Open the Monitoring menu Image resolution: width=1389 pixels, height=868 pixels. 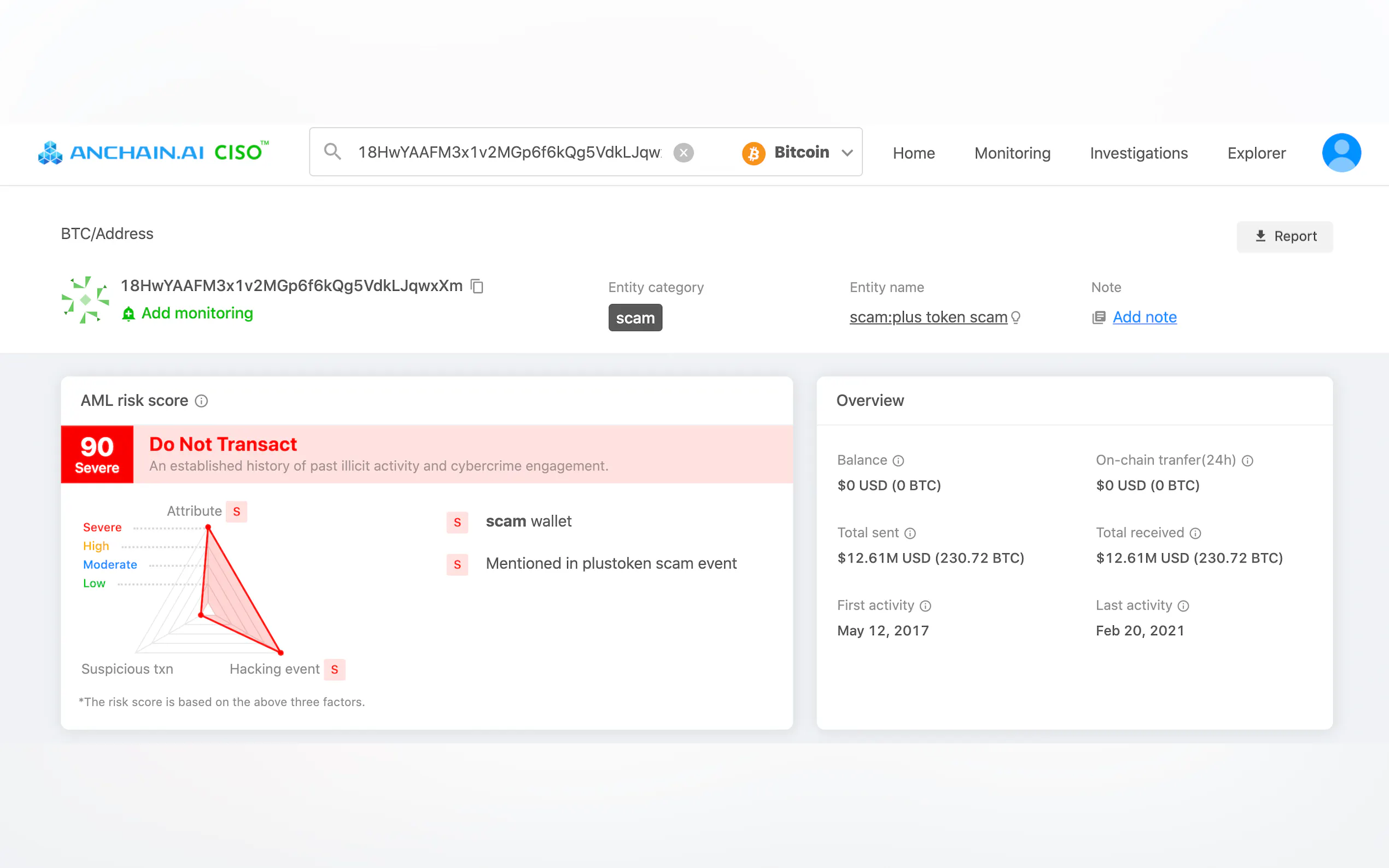pyautogui.click(x=1012, y=153)
